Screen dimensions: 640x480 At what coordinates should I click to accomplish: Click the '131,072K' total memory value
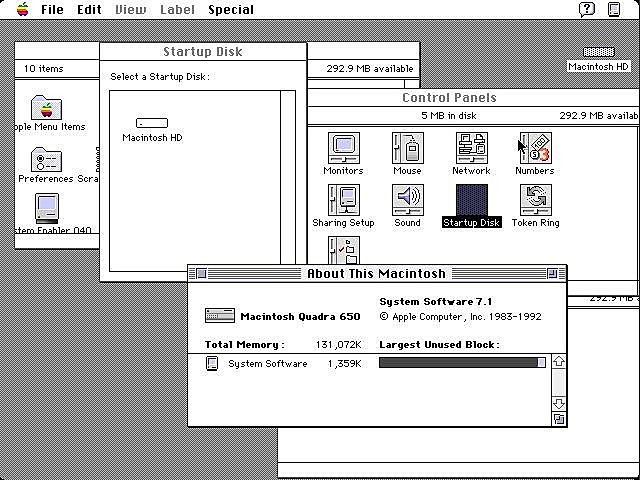[x=338, y=345]
